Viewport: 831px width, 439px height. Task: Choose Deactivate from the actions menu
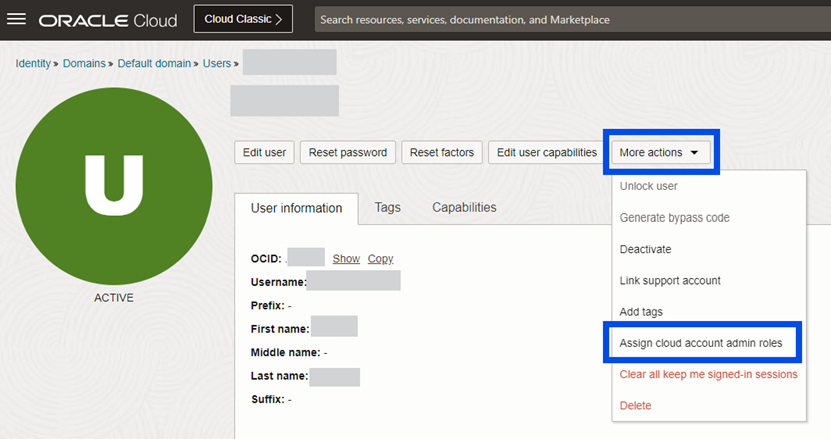tap(645, 249)
